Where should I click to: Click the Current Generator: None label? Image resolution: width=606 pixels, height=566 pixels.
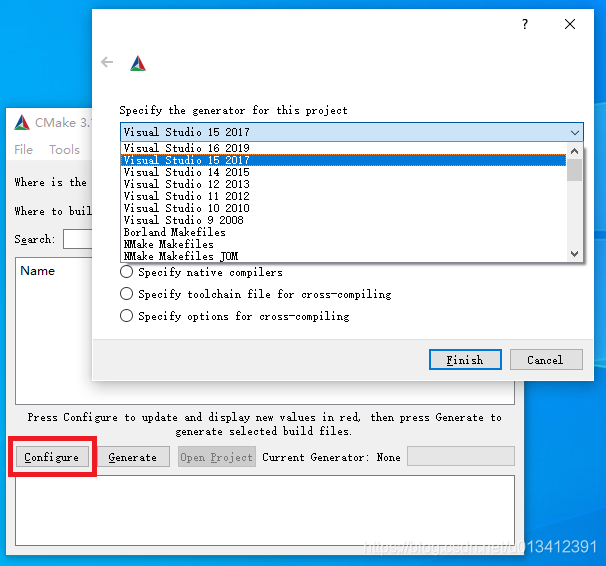pyautogui.click(x=331, y=457)
